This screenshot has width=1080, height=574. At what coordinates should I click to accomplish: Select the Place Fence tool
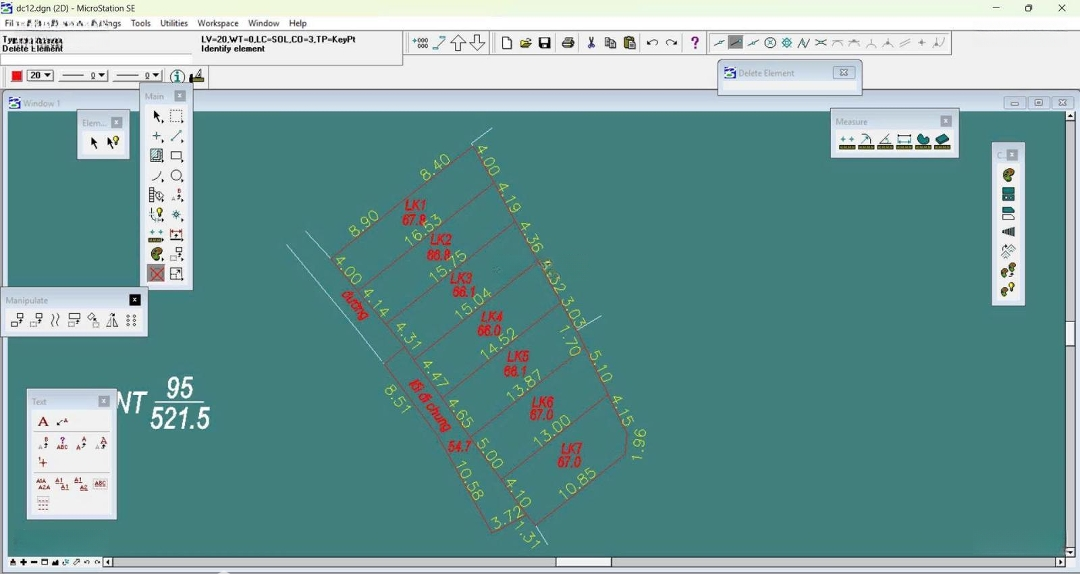177,117
